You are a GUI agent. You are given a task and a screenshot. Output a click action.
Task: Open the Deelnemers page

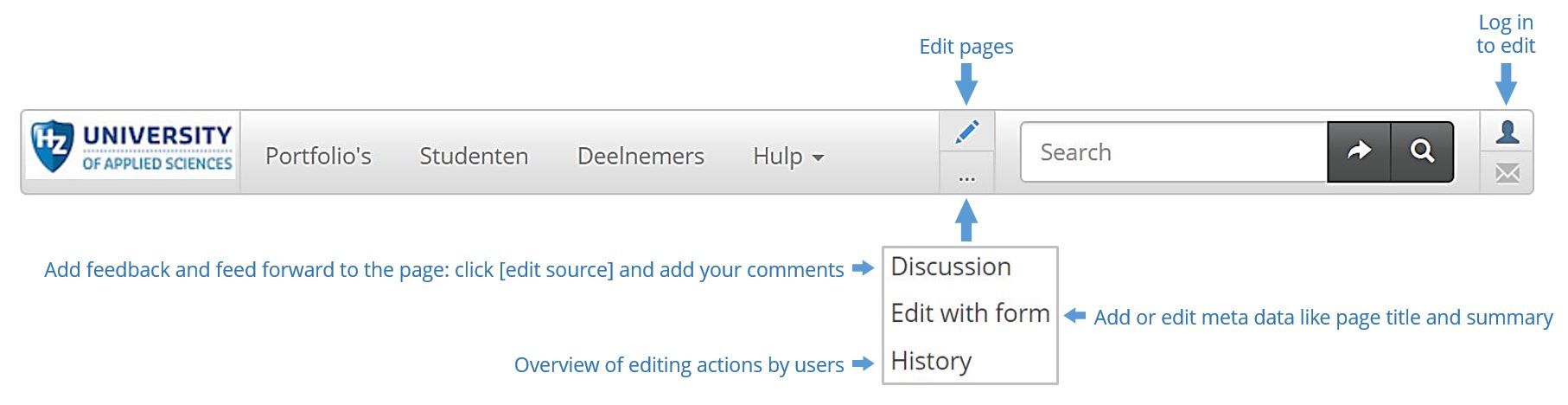(x=641, y=157)
